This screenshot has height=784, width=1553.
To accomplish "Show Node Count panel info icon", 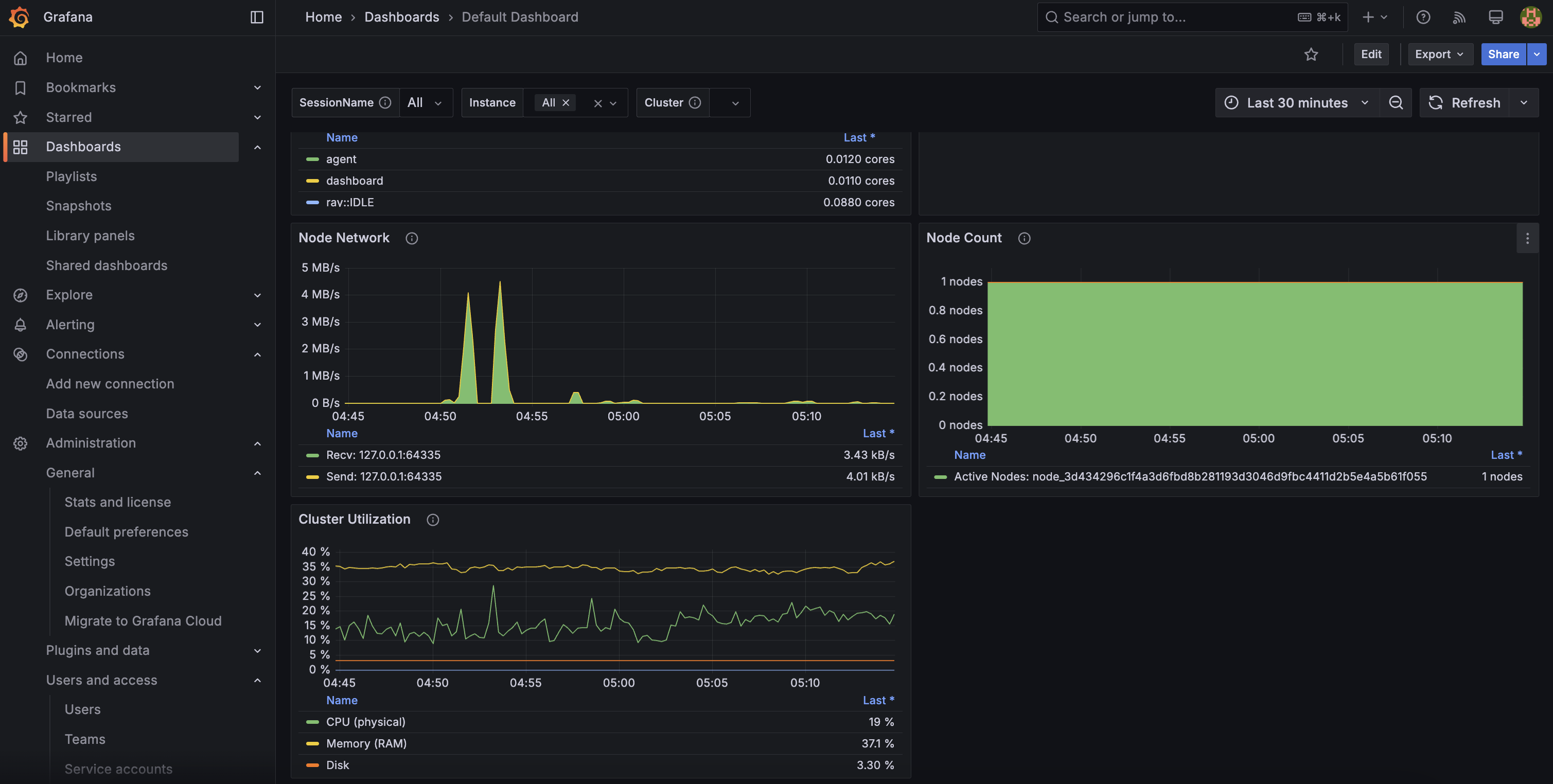I will point(1023,238).
